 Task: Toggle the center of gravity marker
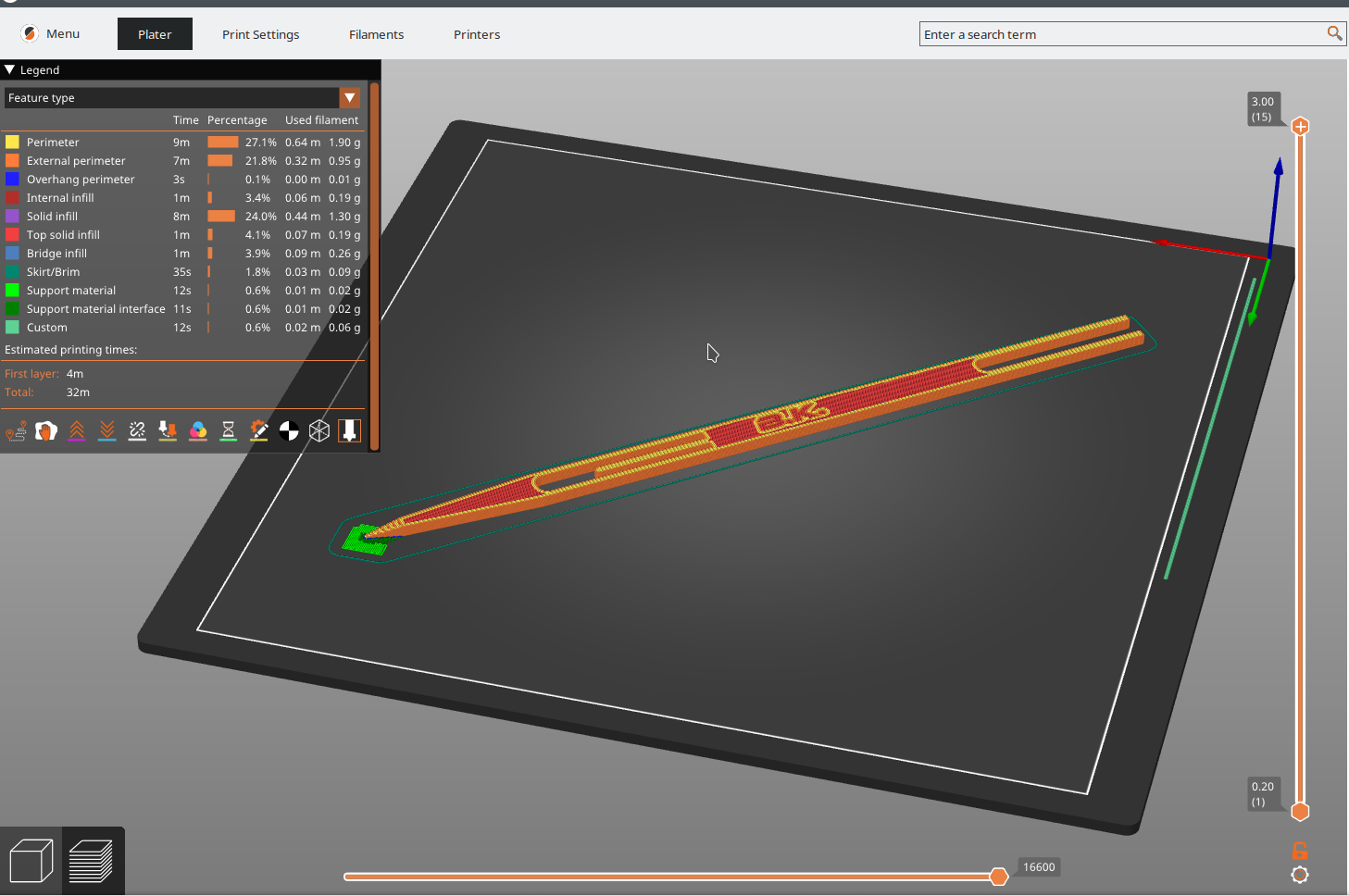click(x=289, y=430)
